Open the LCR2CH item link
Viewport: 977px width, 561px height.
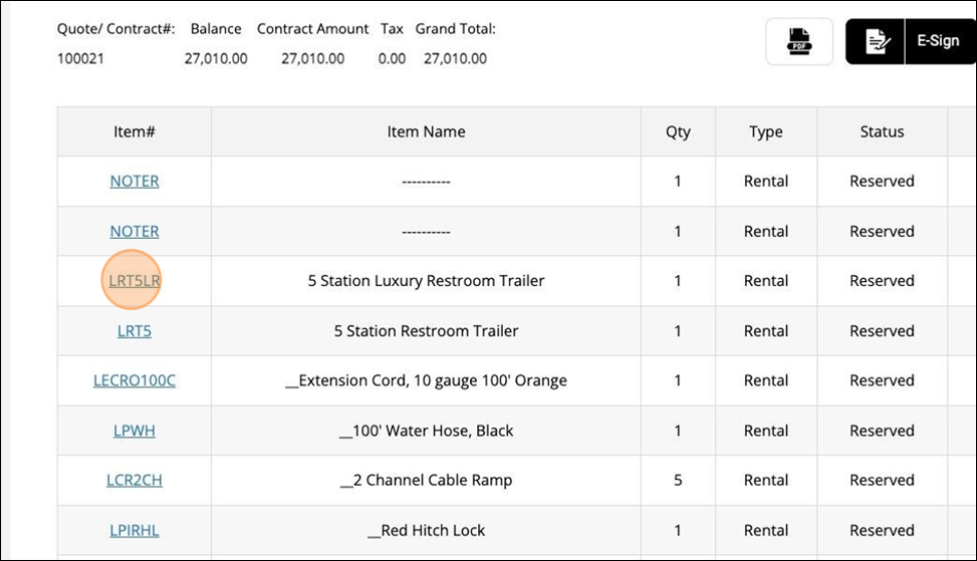click(x=134, y=481)
